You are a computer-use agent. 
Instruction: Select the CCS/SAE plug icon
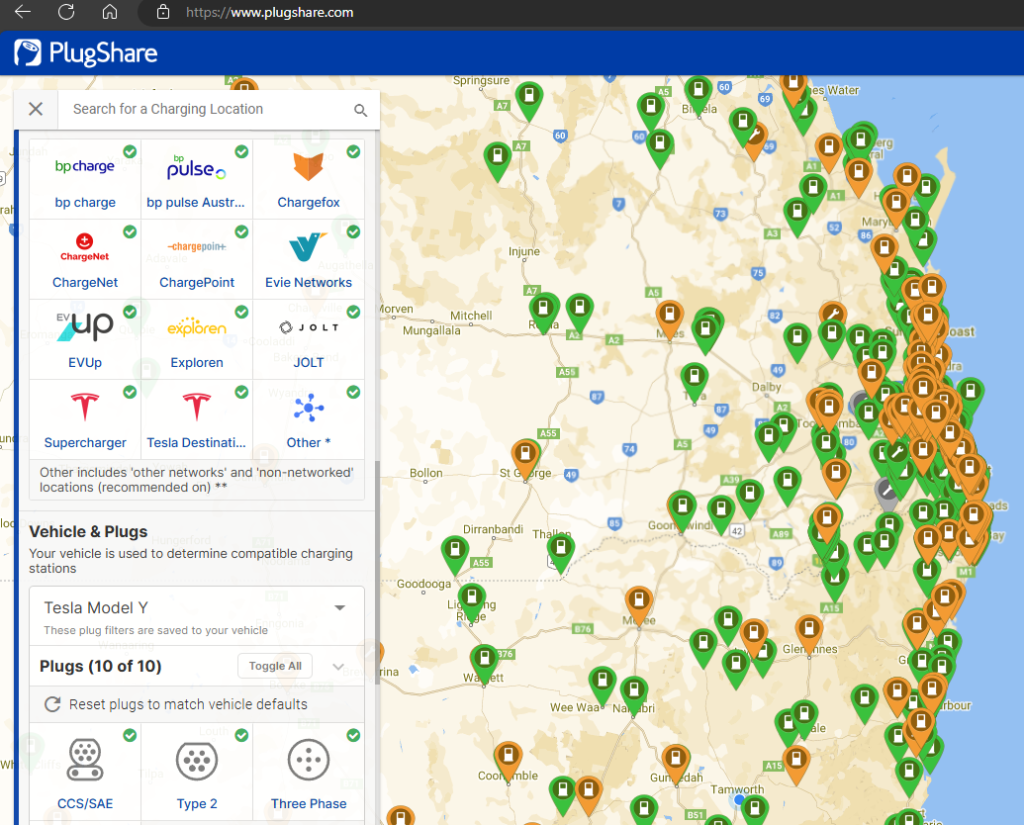click(x=85, y=760)
